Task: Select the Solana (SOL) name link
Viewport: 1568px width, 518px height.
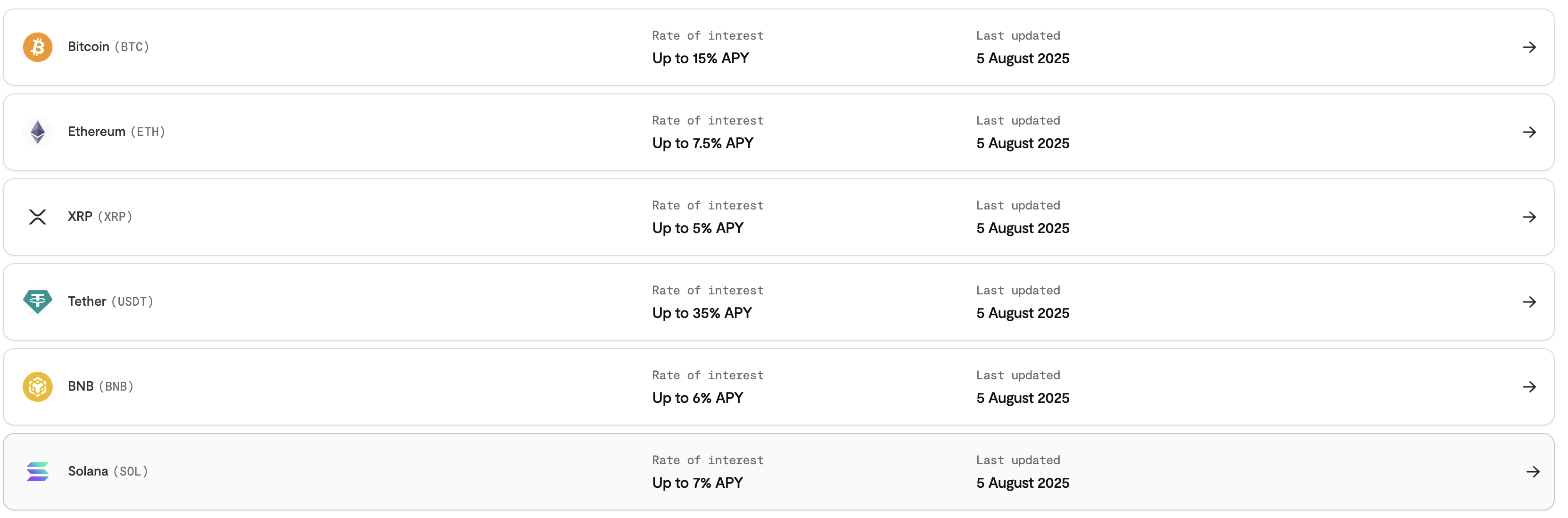Action: tap(108, 471)
